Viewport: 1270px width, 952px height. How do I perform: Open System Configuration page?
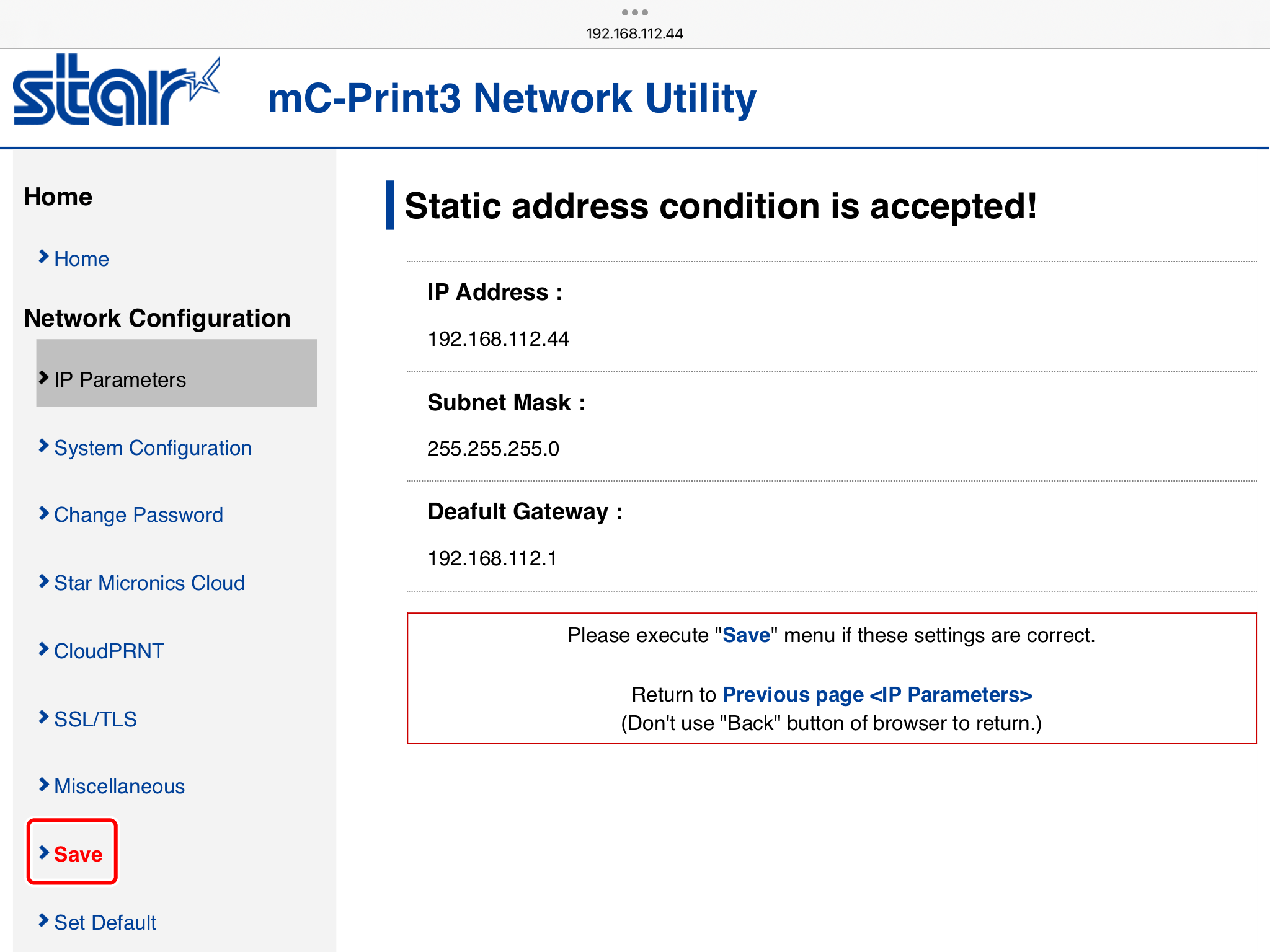pos(153,448)
